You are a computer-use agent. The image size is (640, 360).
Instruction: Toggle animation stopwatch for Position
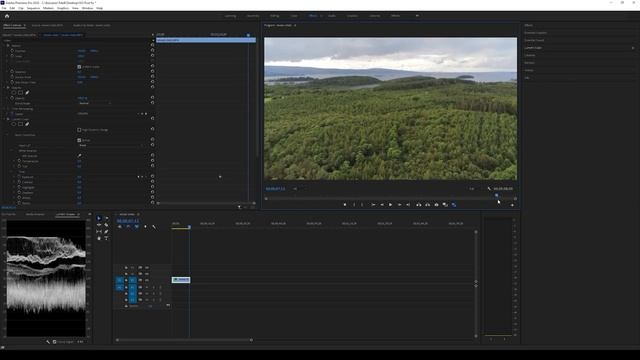click(12, 51)
